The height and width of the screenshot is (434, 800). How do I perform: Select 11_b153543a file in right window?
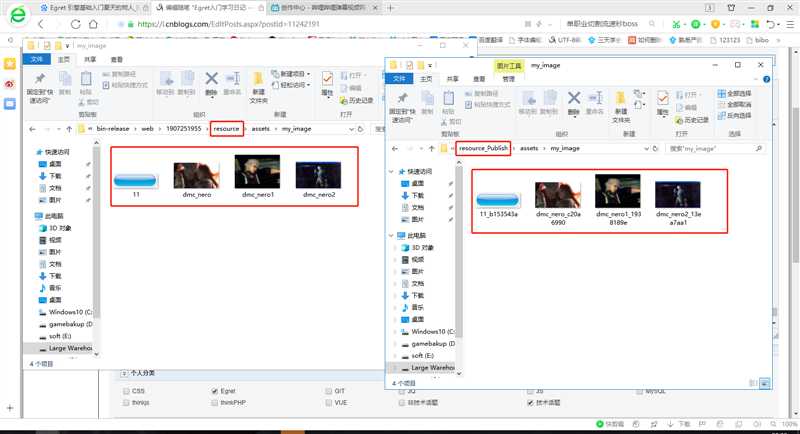pos(498,206)
